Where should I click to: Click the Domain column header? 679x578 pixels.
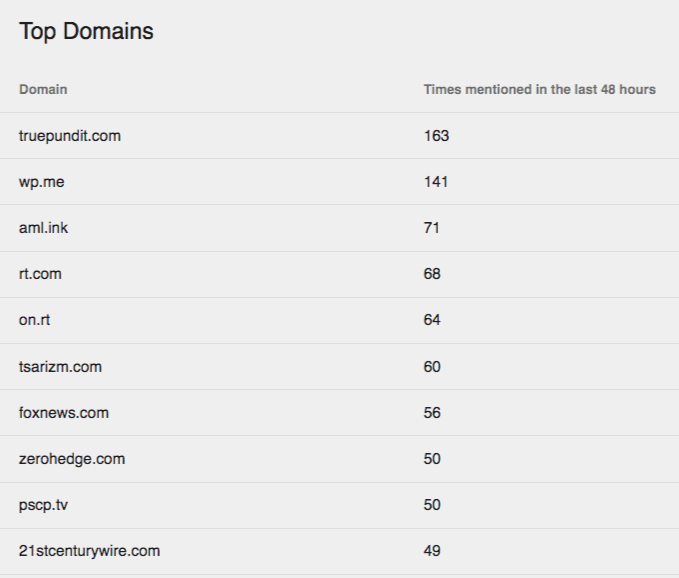[x=43, y=89]
